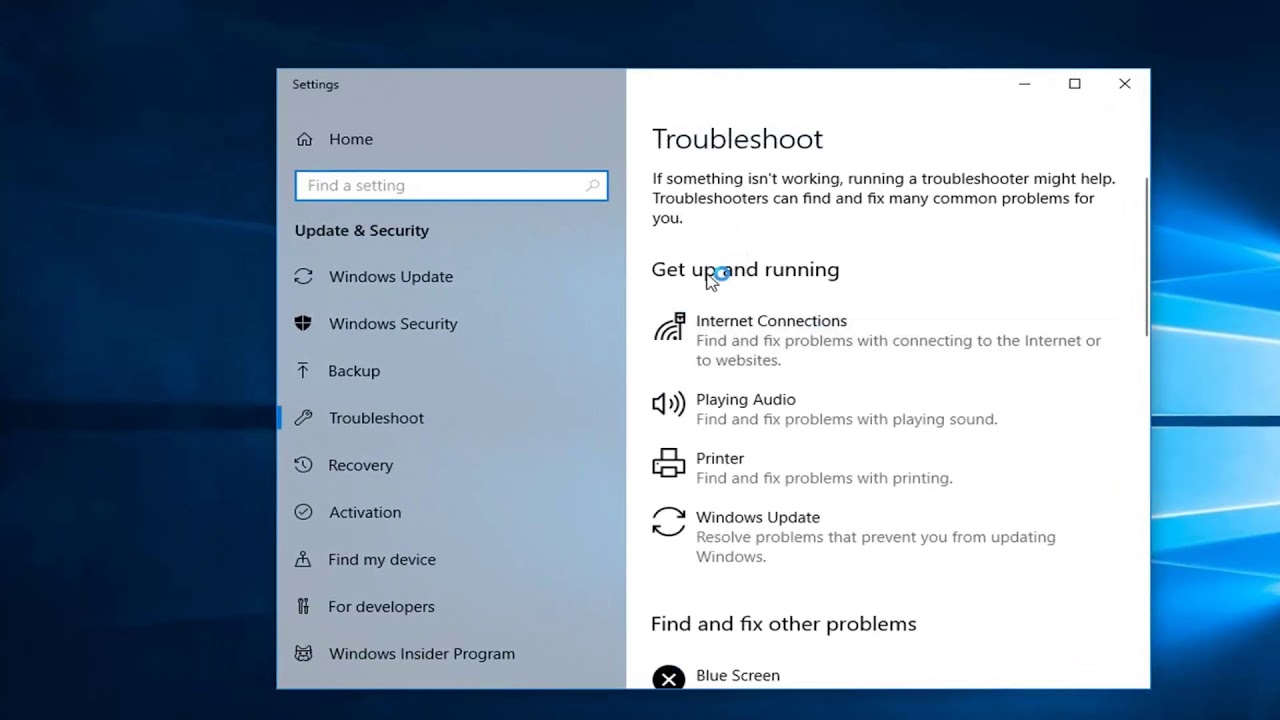Maximize the Settings window
This screenshot has height=720, width=1280.
point(1074,84)
